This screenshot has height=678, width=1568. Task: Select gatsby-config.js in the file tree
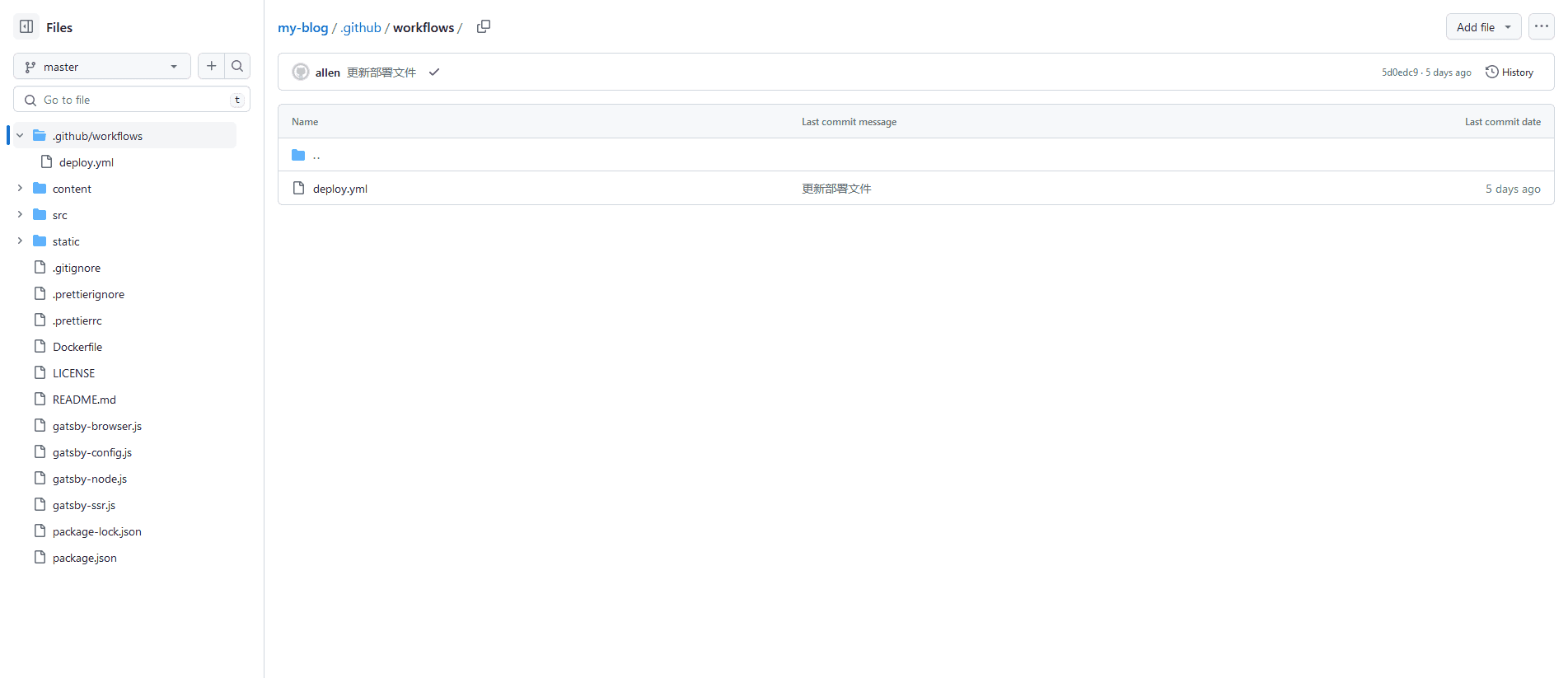pyautogui.click(x=91, y=452)
